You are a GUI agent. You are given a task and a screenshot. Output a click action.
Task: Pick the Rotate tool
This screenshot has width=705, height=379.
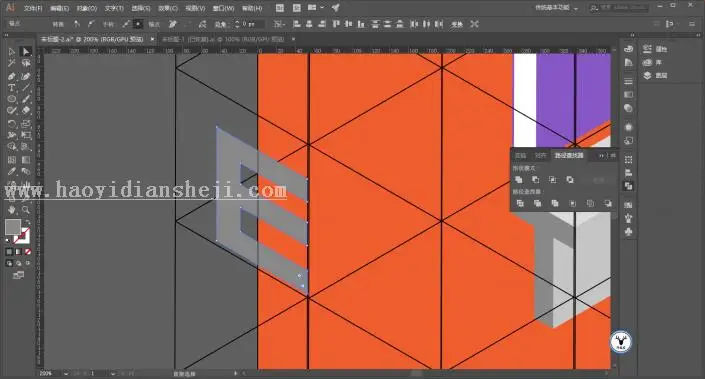tap(12, 123)
